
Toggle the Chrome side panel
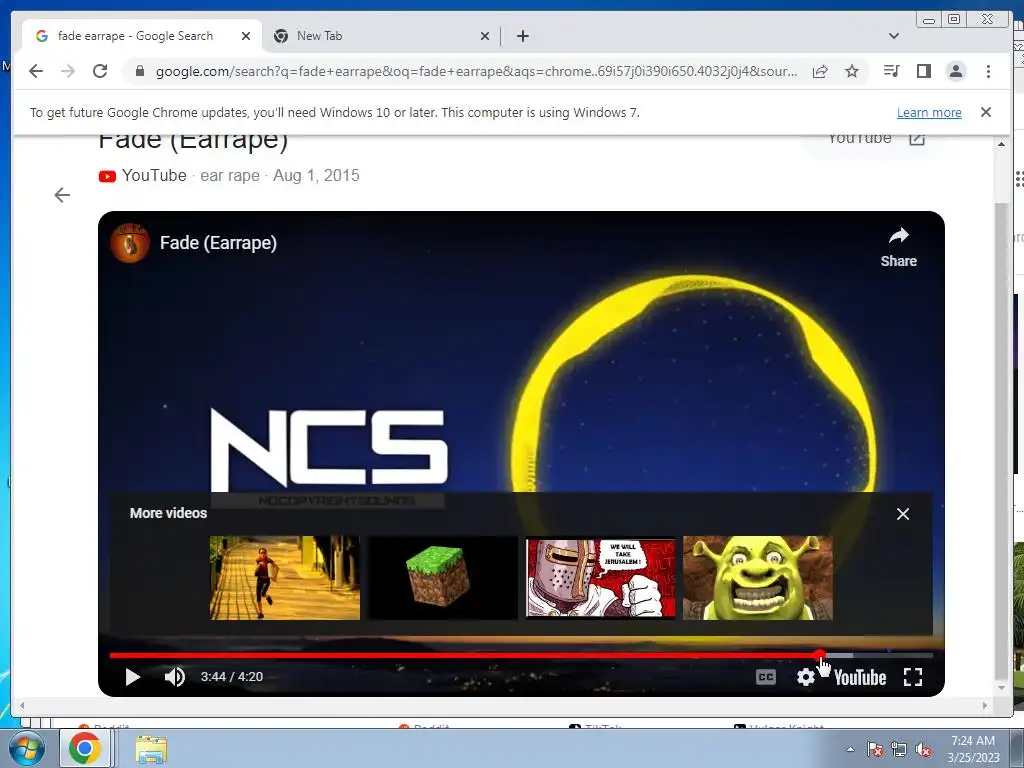(923, 71)
